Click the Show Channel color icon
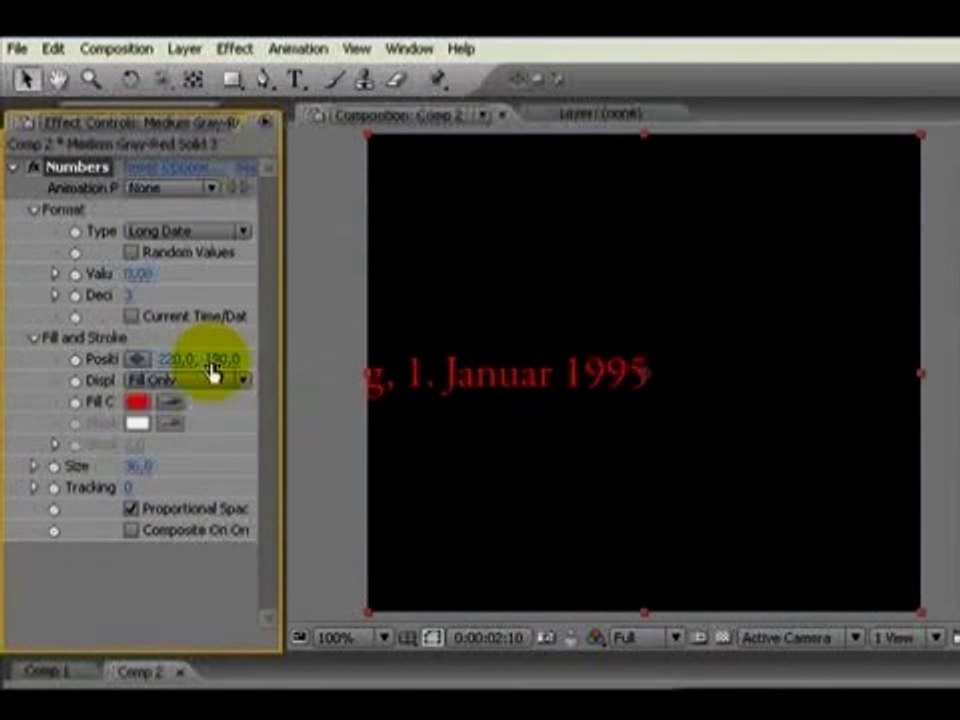Image resolution: width=960 pixels, height=720 pixels. point(595,638)
